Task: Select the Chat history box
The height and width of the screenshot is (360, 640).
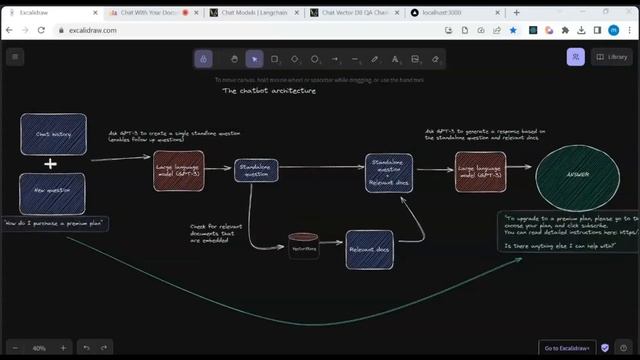Action: (x=53, y=134)
